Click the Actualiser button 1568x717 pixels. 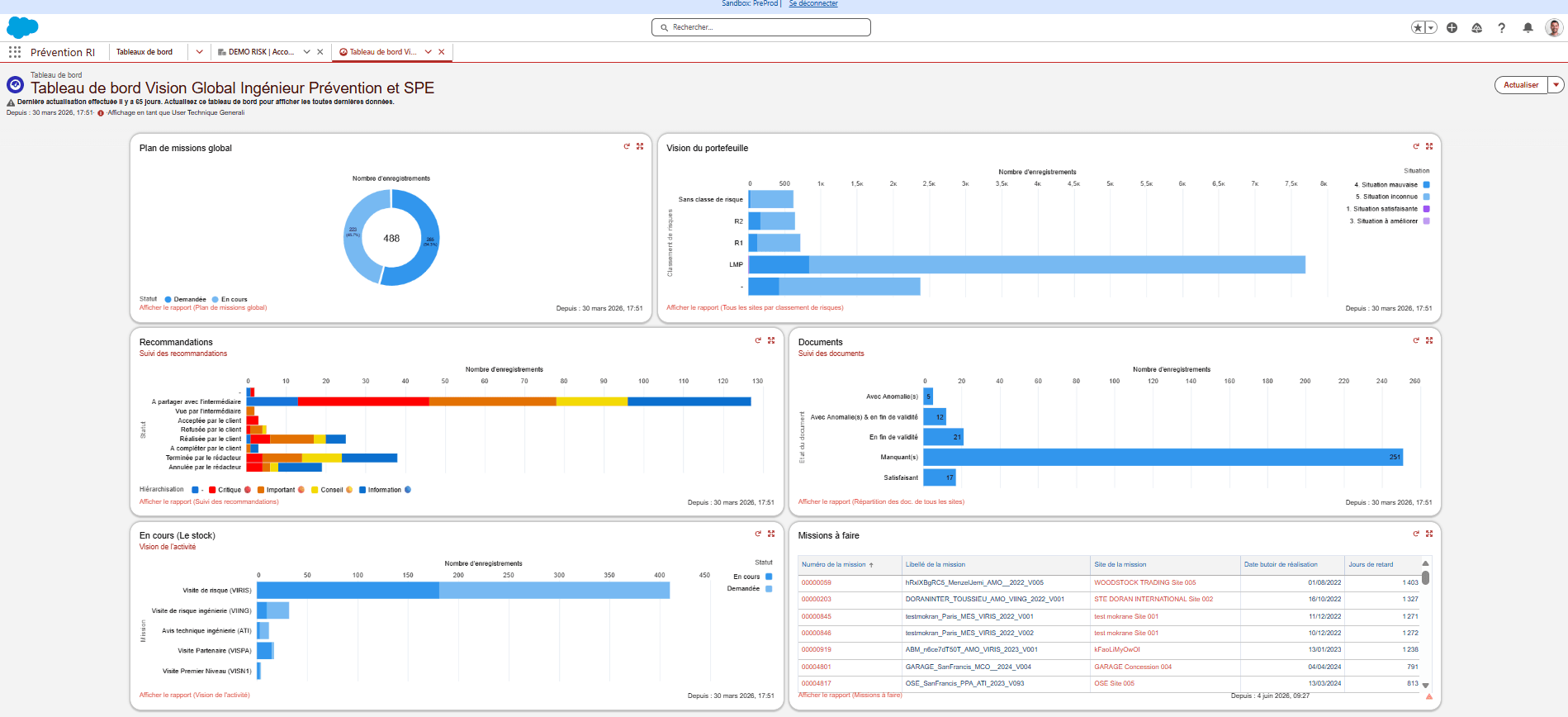(1521, 85)
